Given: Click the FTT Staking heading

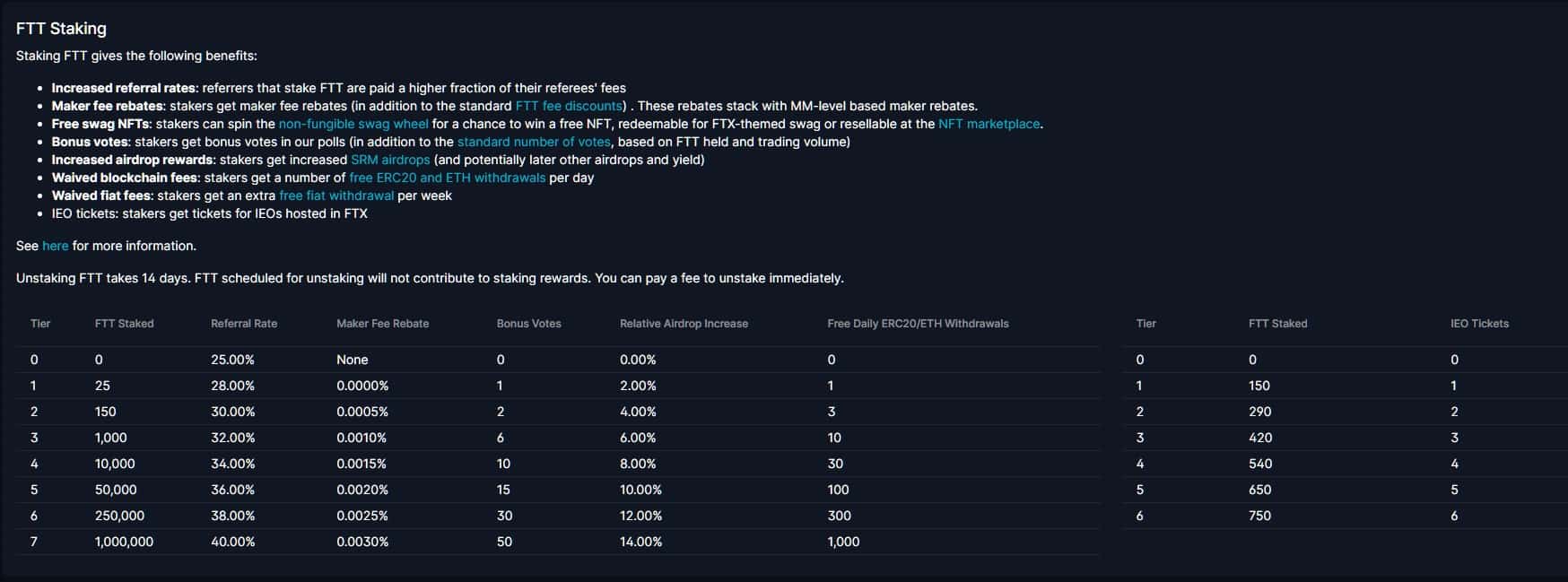Looking at the screenshot, I should click(x=61, y=29).
